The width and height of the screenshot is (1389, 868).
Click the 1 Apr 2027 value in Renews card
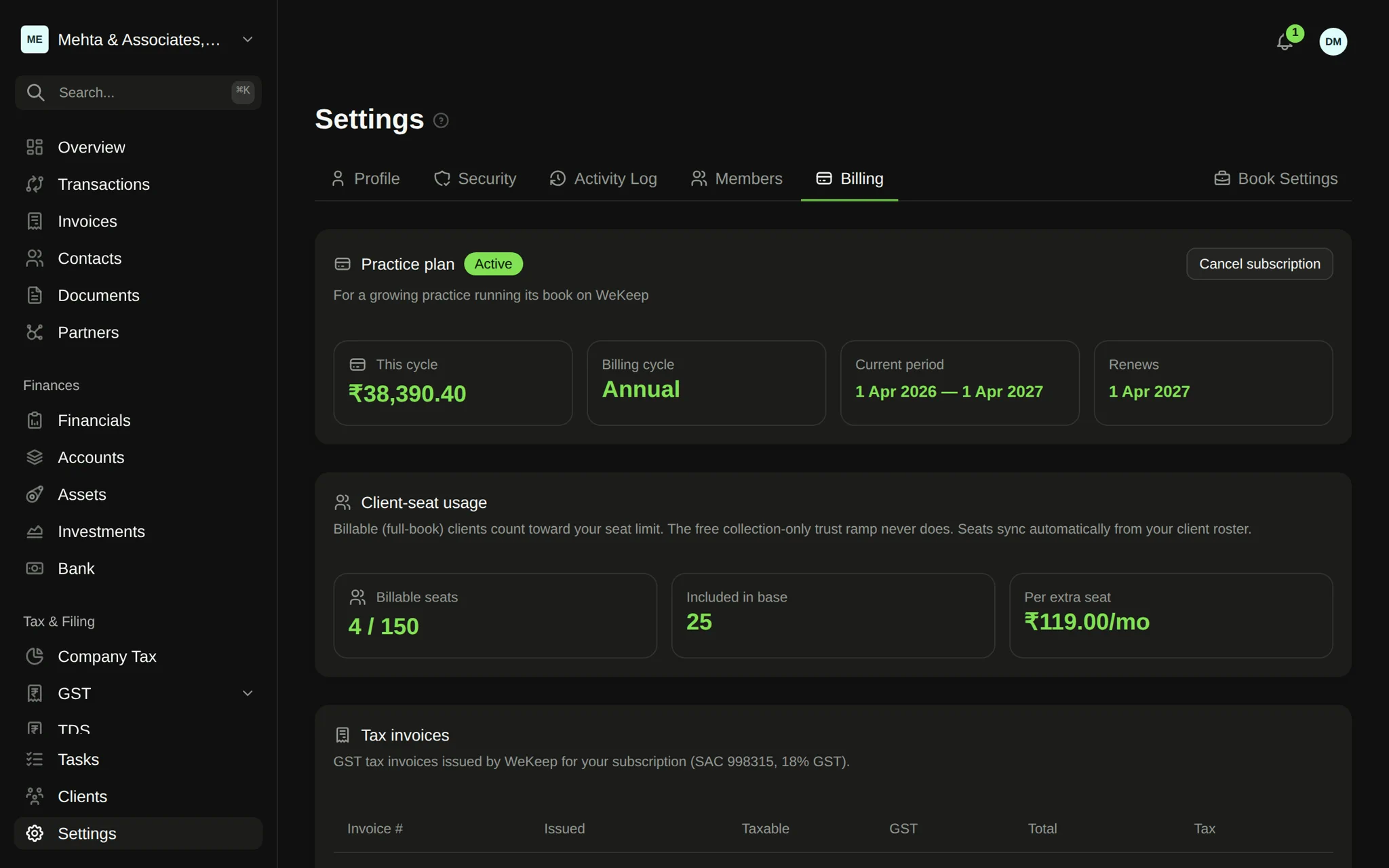pyautogui.click(x=1149, y=391)
